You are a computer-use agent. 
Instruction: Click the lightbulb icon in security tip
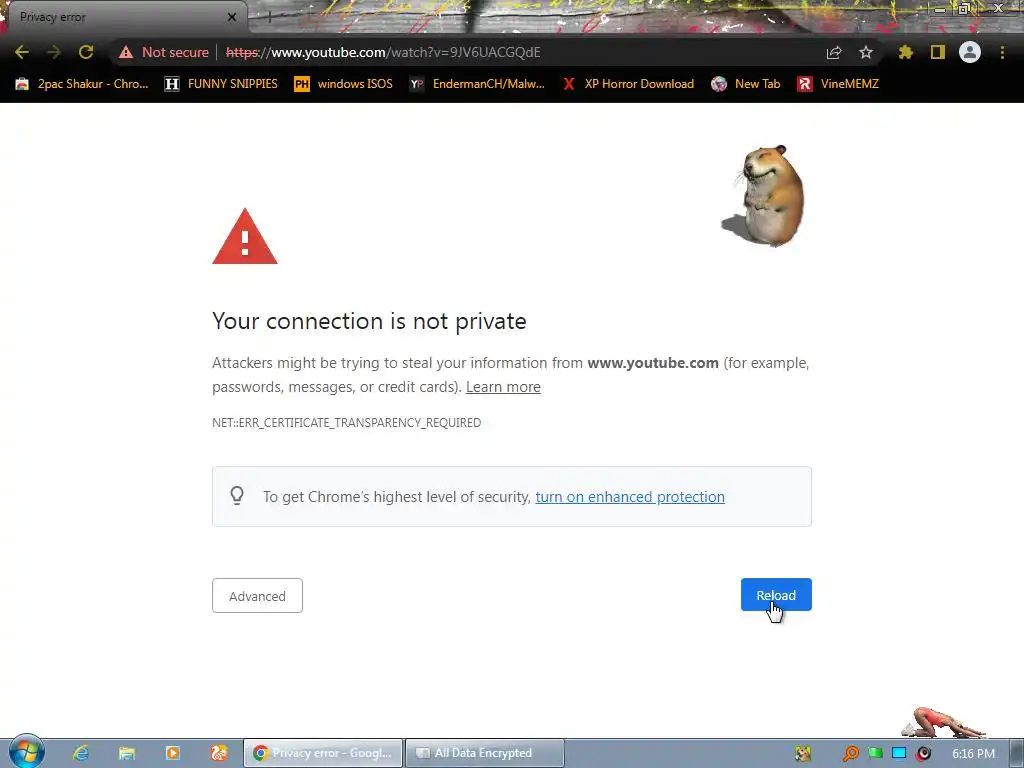(x=237, y=496)
